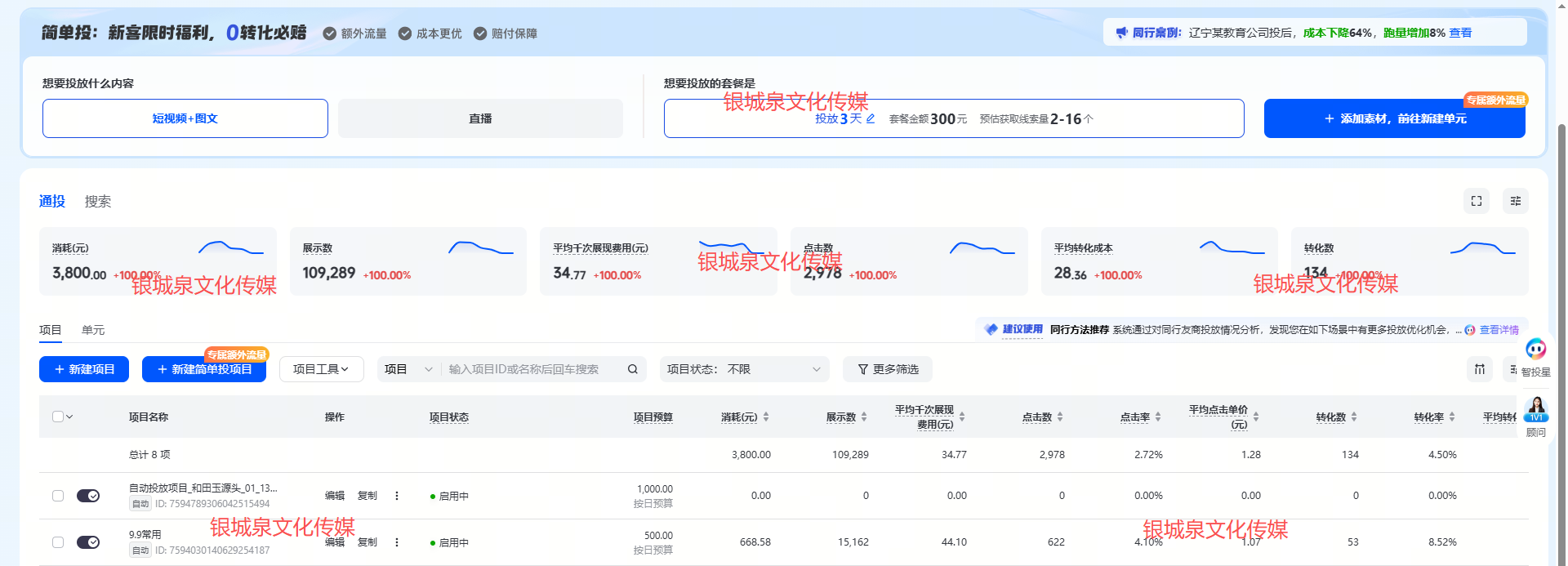The width and height of the screenshot is (1568, 566).
Task: Expand 更多筛选 filters
Action: pyautogui.click(x=888, y=369)
